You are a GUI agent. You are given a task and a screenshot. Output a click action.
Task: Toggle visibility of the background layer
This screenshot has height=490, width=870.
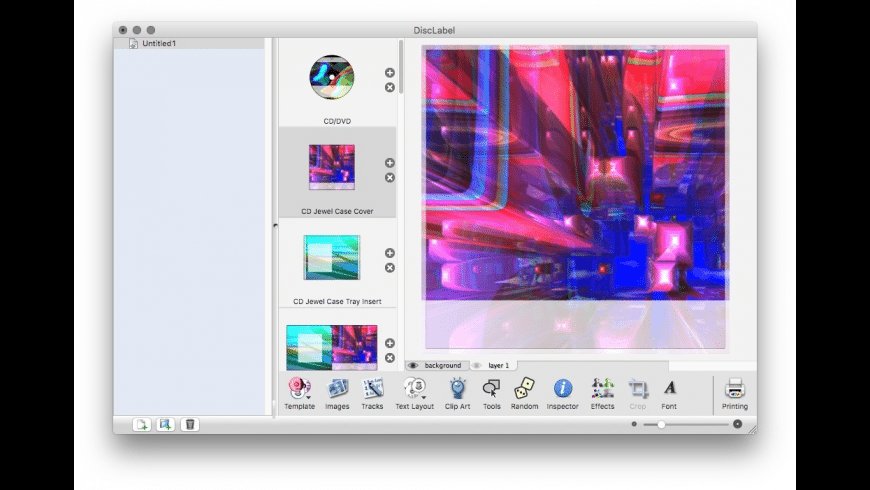coord(413,366)
